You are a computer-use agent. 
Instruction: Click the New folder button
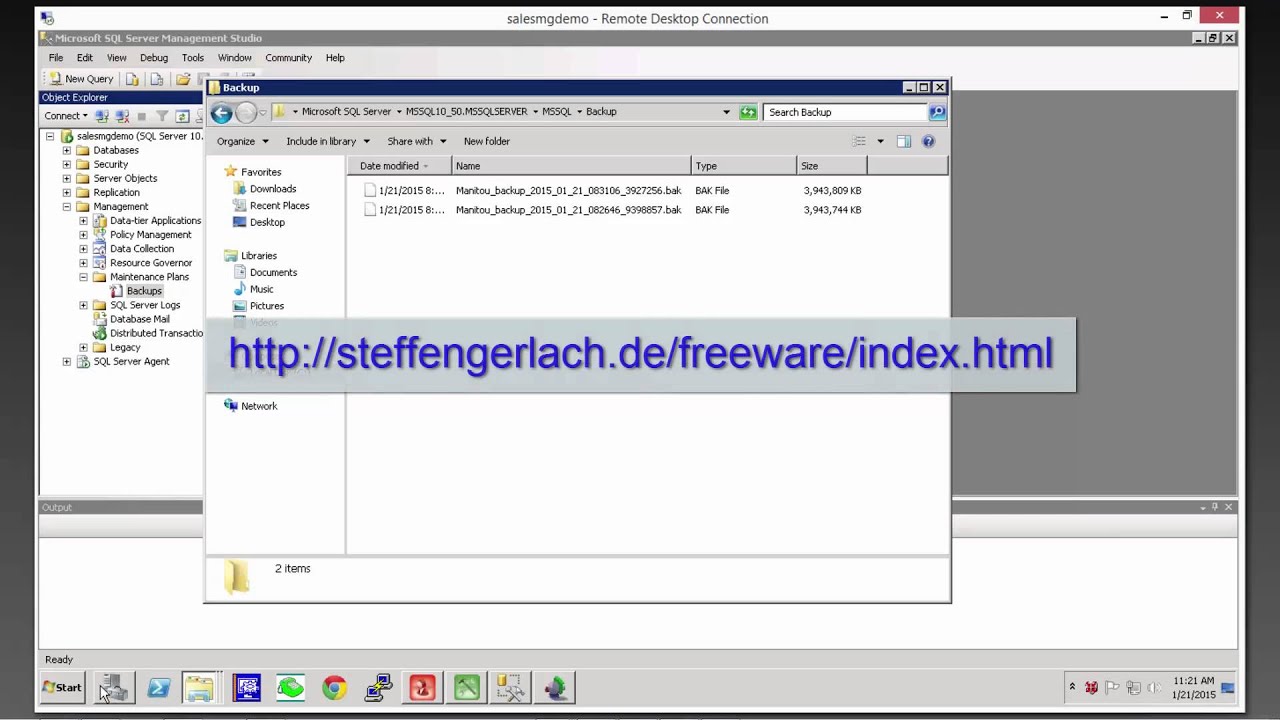tap(487, 141)
